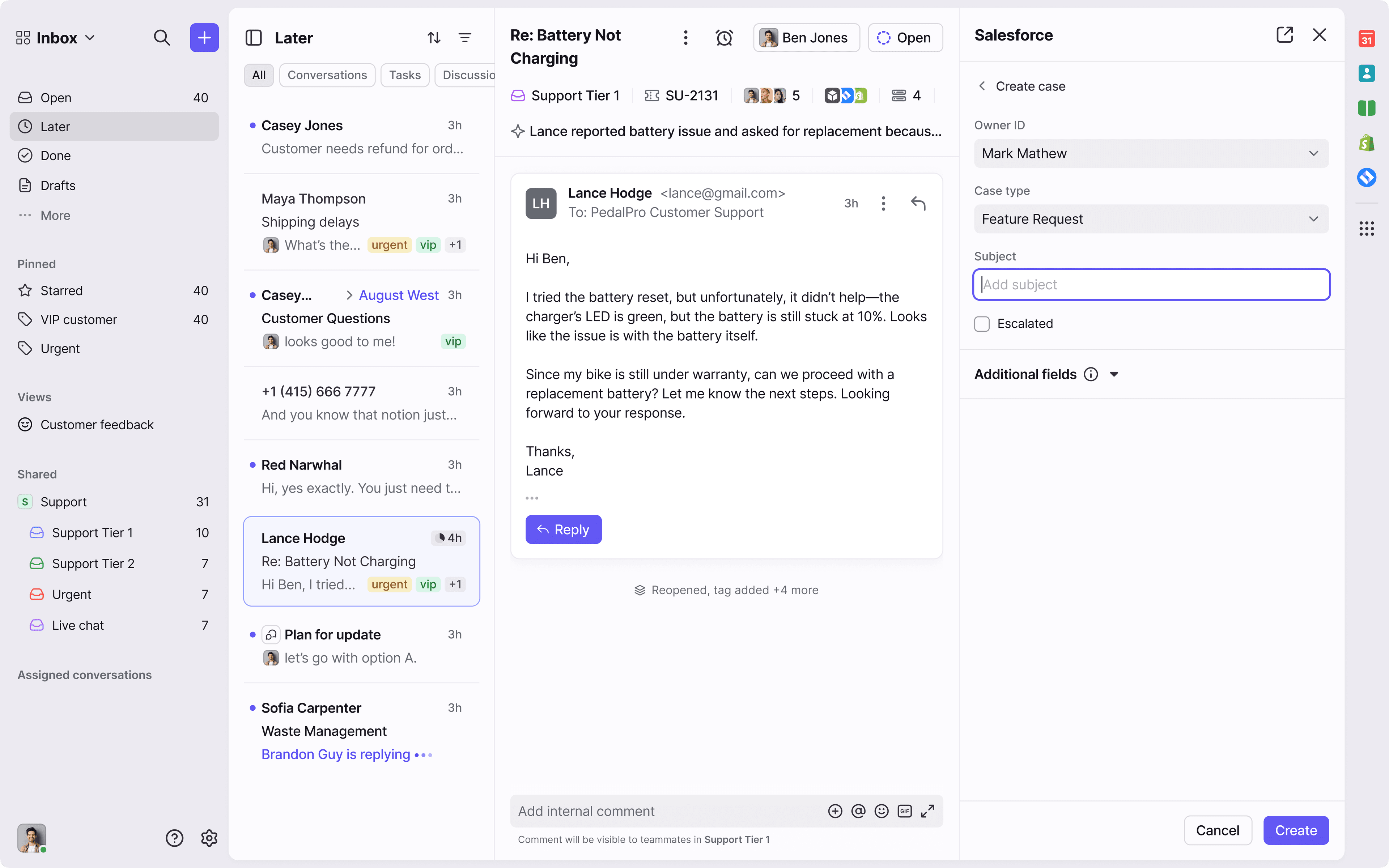The height and width of the screenshot is (868, 1389).
Task: Insert a GIF in the internal comment
Action: (x=905, y=810)
